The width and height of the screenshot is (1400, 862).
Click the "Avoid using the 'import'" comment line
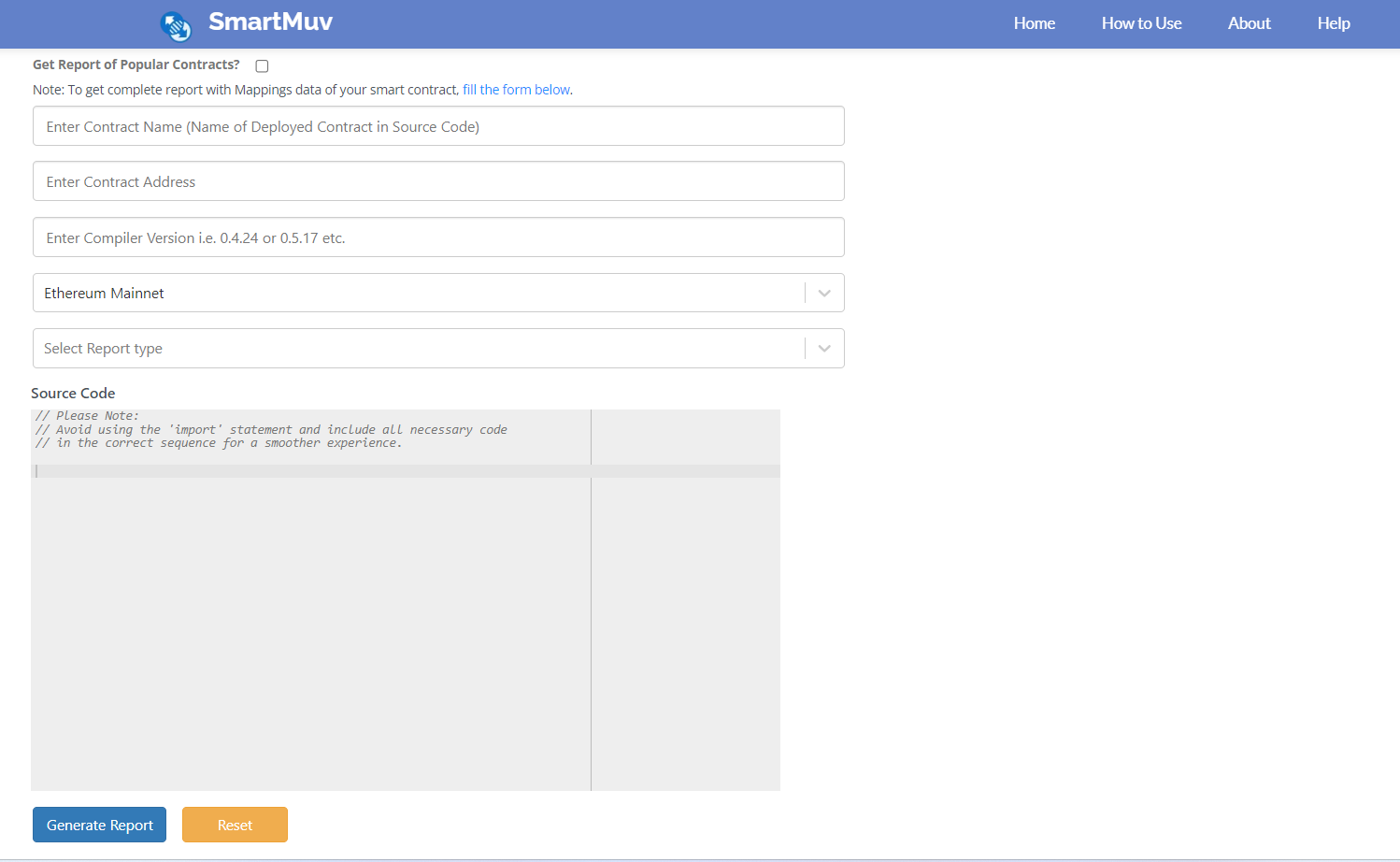click(271, 430)
